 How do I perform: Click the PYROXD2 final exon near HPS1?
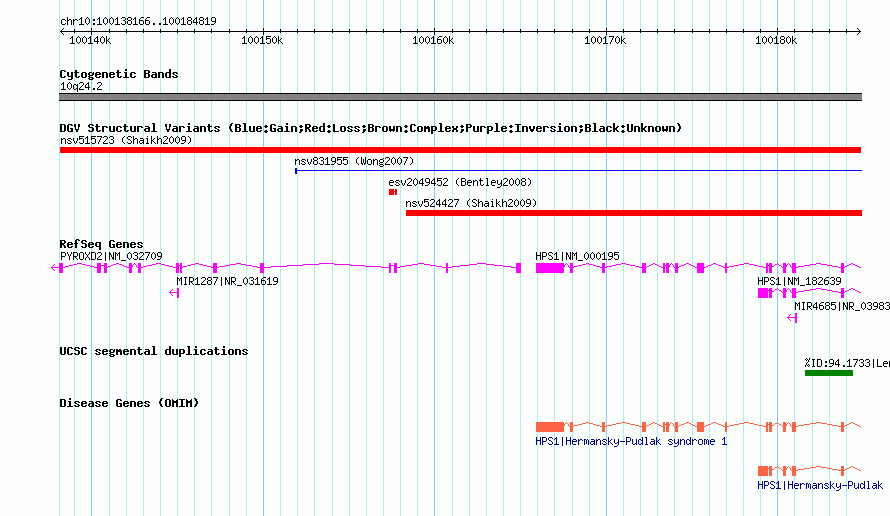click(518, 268)
